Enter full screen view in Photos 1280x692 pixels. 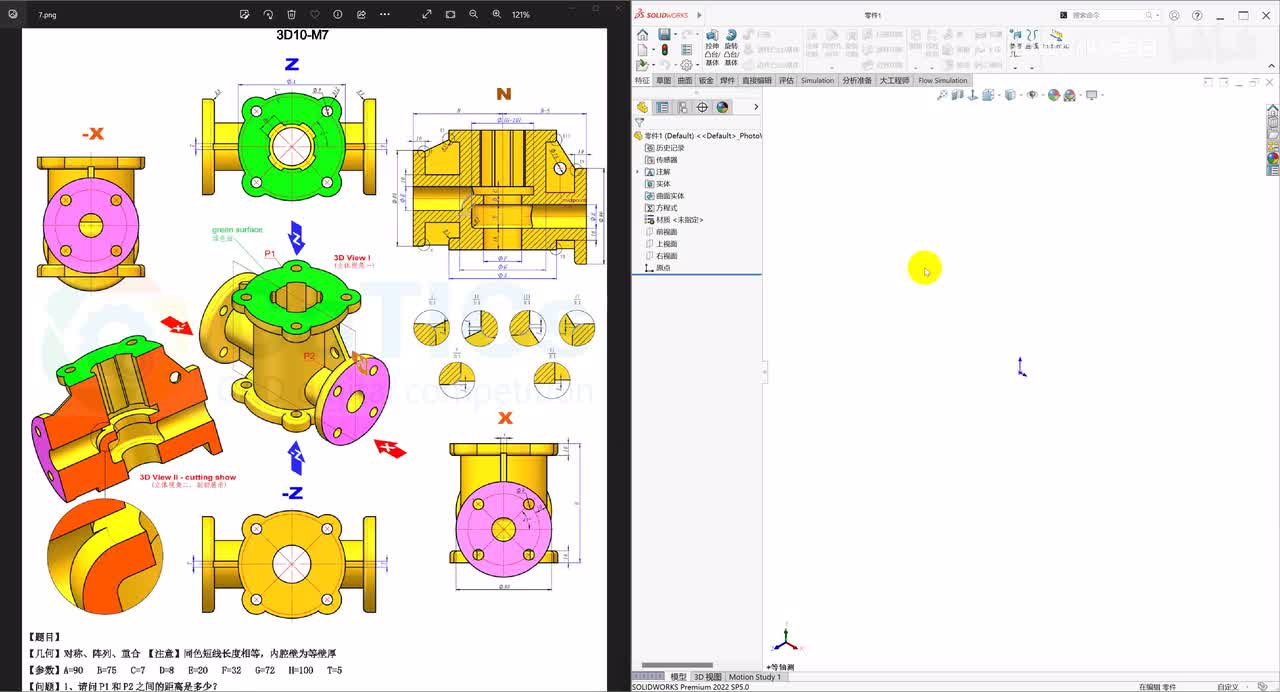tap(427, 15)
